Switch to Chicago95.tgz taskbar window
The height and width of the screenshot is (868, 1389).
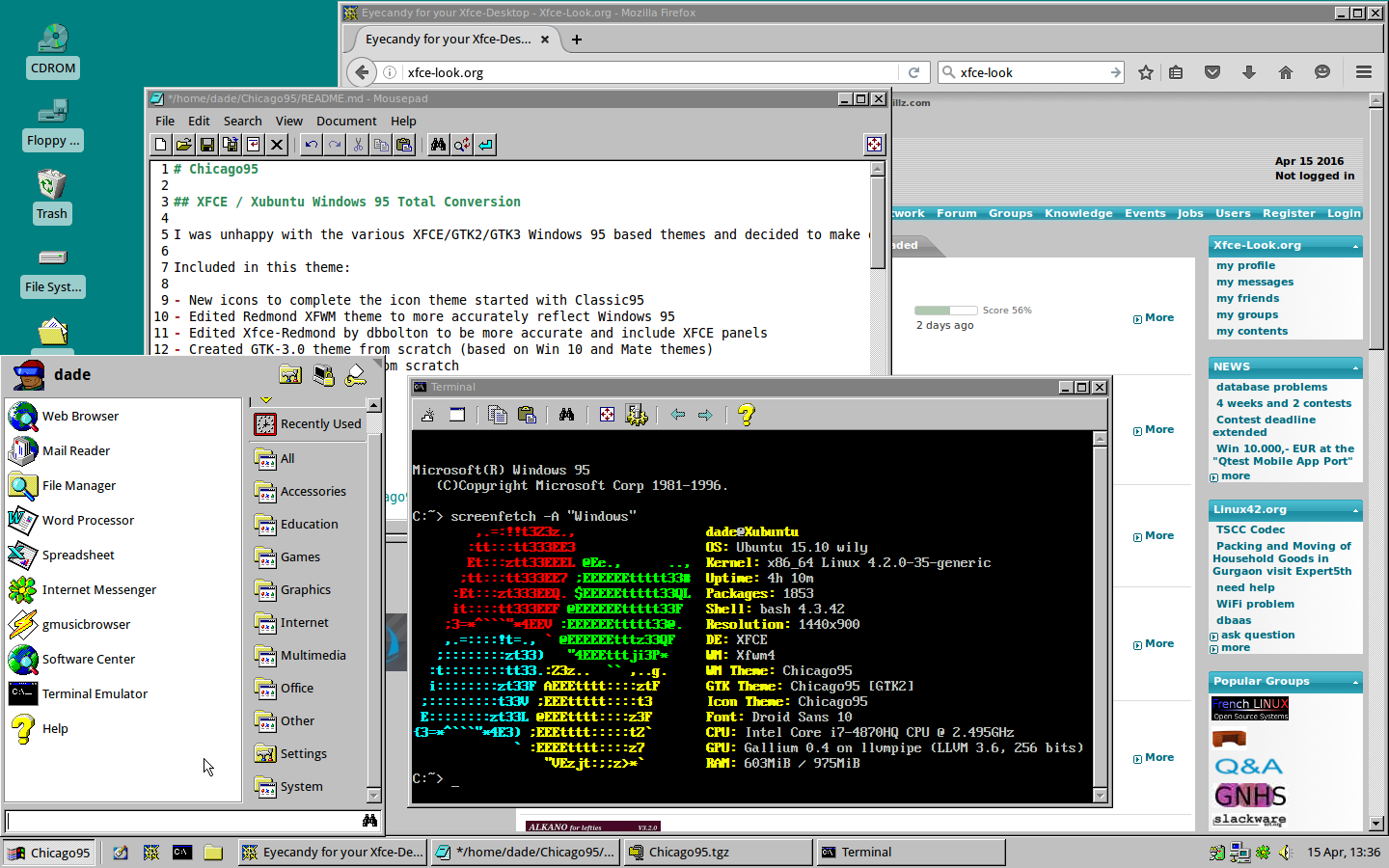coord(718,853)
